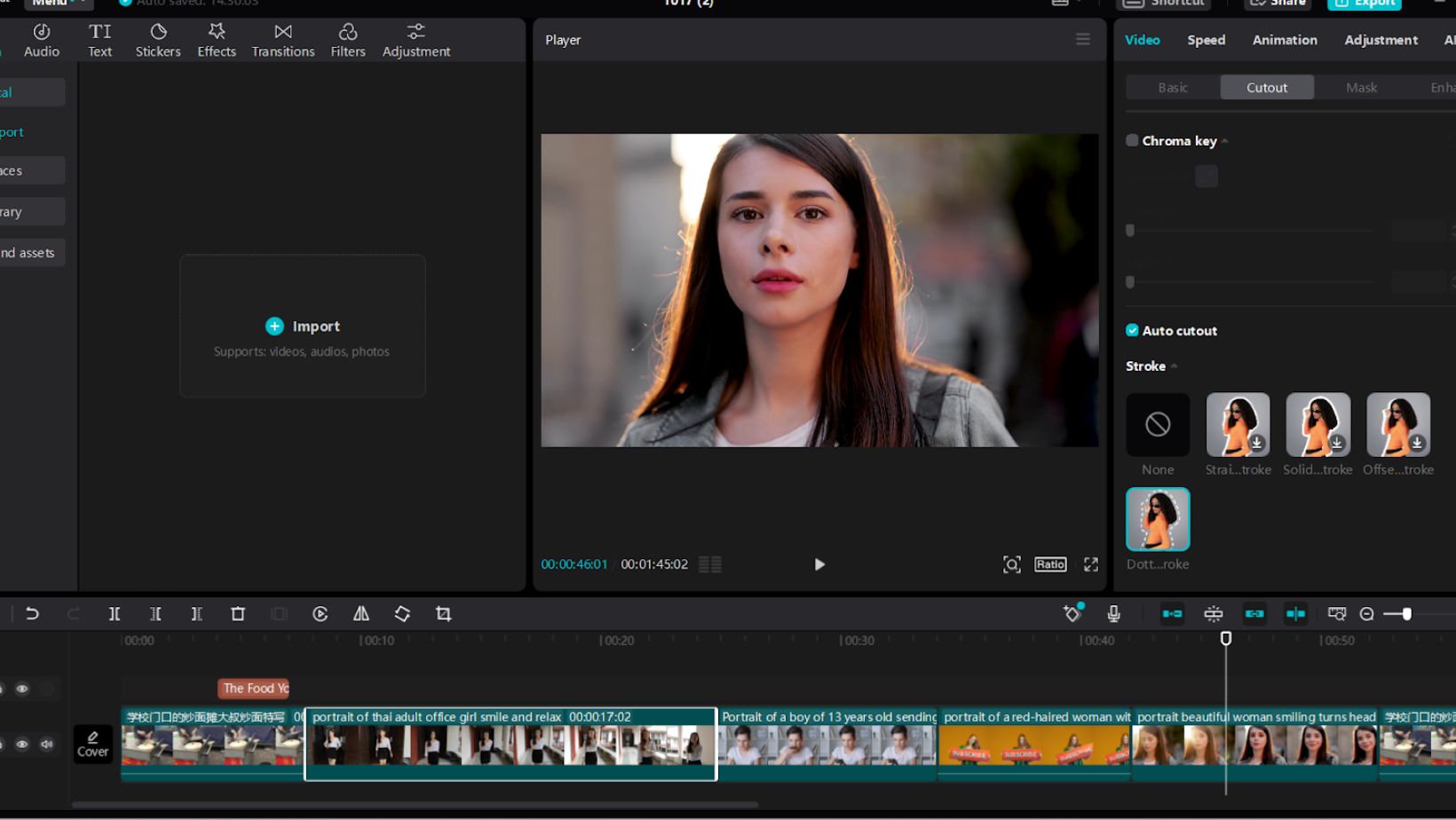Hide the main video track with eye icon
The image size is (1456, 820).
click(x=22, y=744)
